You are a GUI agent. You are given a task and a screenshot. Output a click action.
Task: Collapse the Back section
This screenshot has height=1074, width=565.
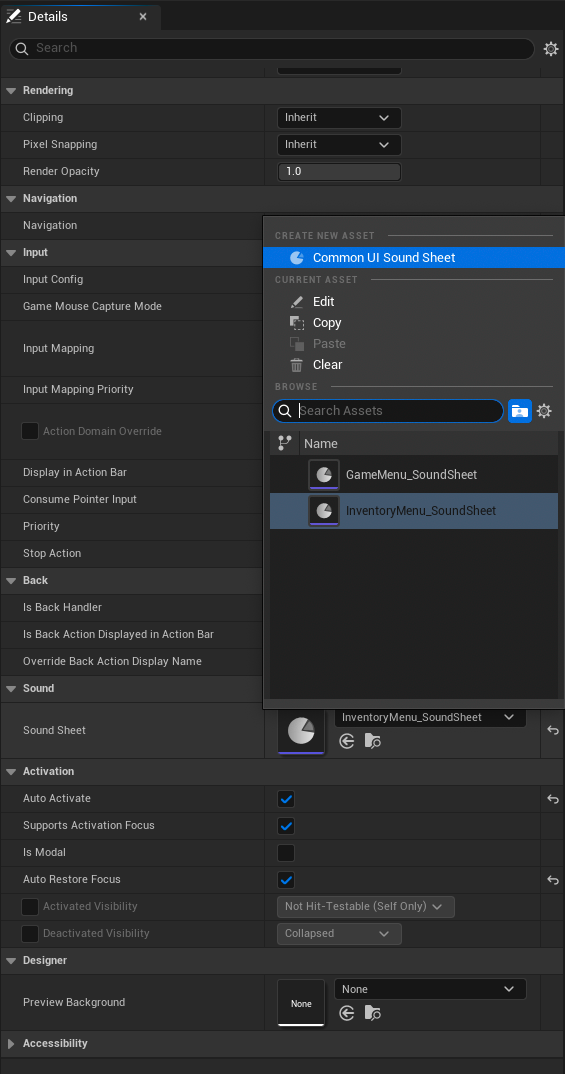[x=11, y=580]
